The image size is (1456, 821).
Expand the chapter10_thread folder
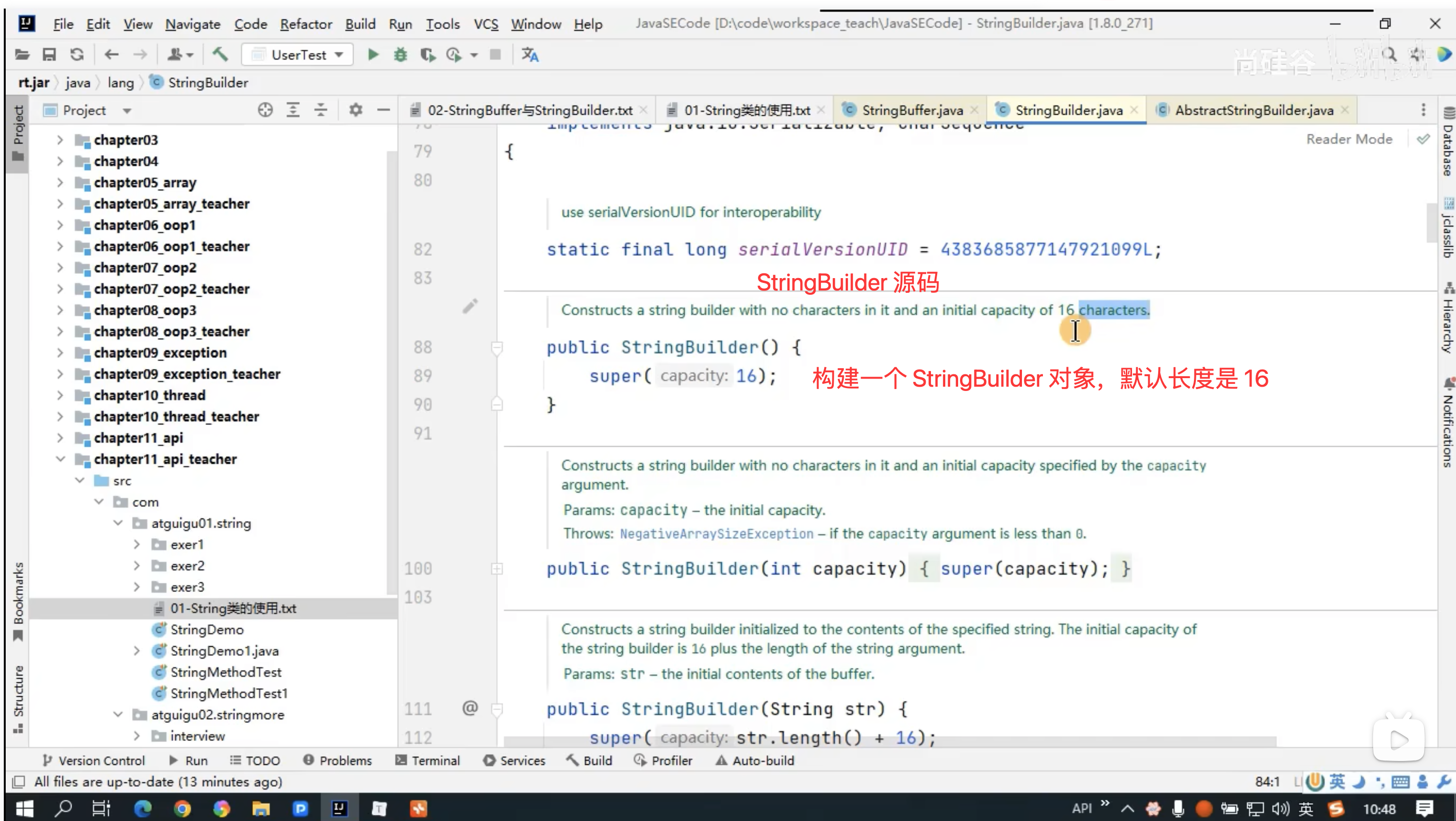pos(61,396)
